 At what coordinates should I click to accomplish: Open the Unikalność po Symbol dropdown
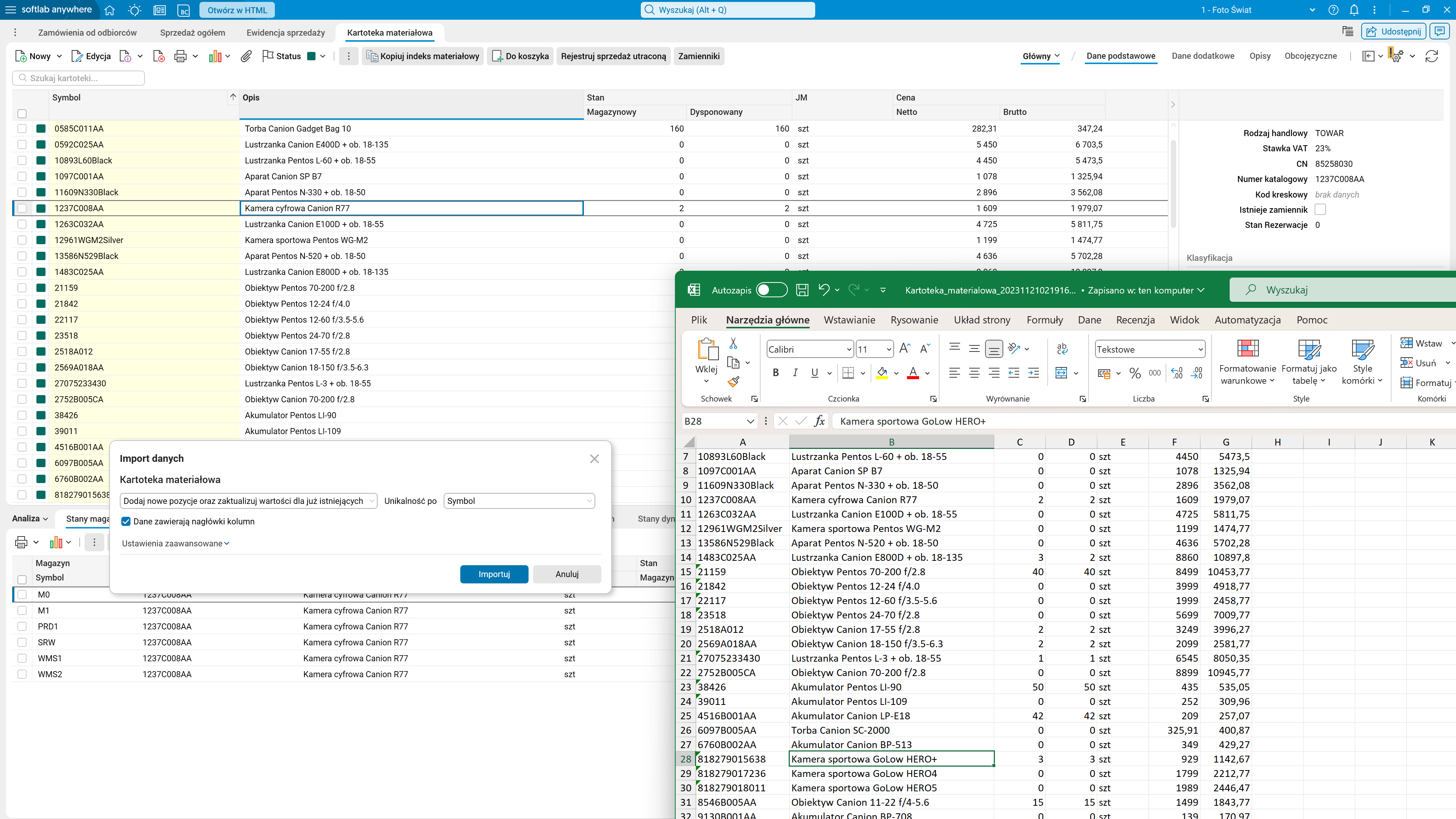tap(519, 501)
